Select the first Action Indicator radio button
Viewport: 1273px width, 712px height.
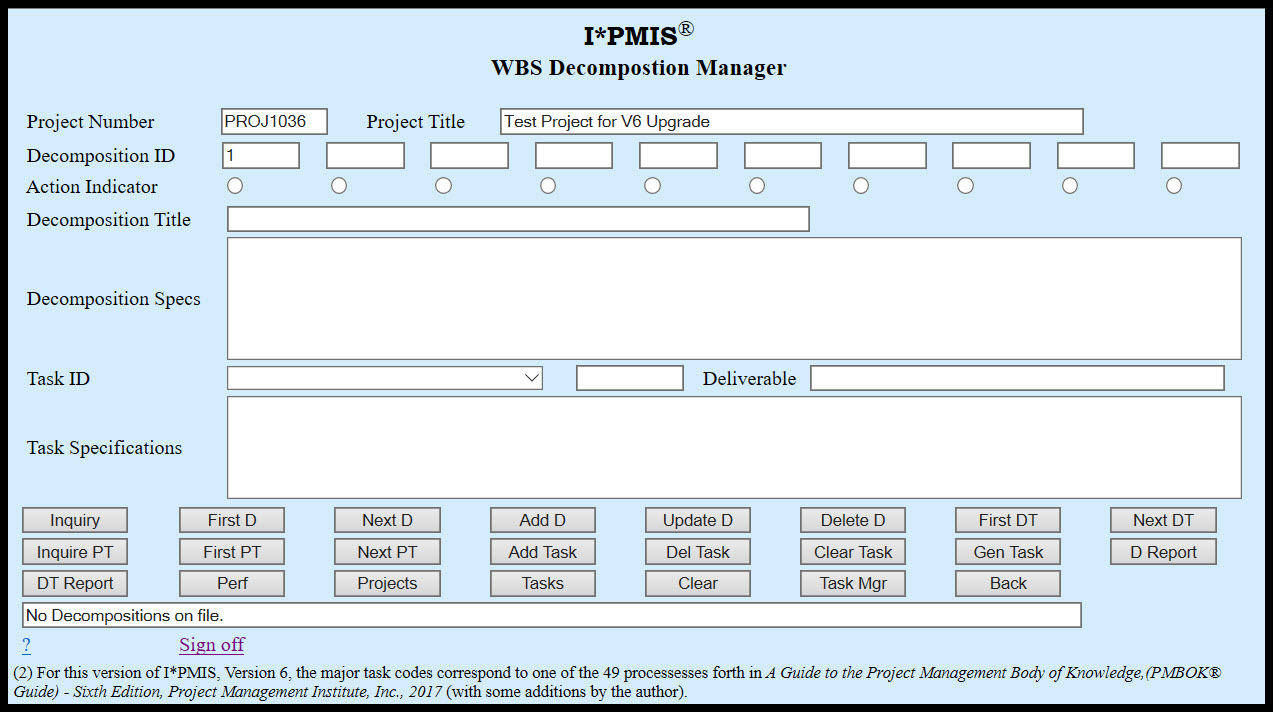tap(235, 184)
